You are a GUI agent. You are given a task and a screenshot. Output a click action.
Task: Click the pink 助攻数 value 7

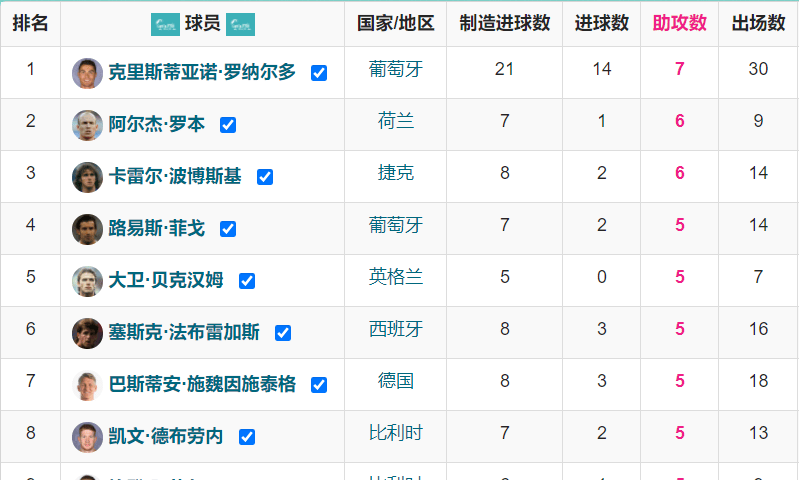tap(680, 69)
